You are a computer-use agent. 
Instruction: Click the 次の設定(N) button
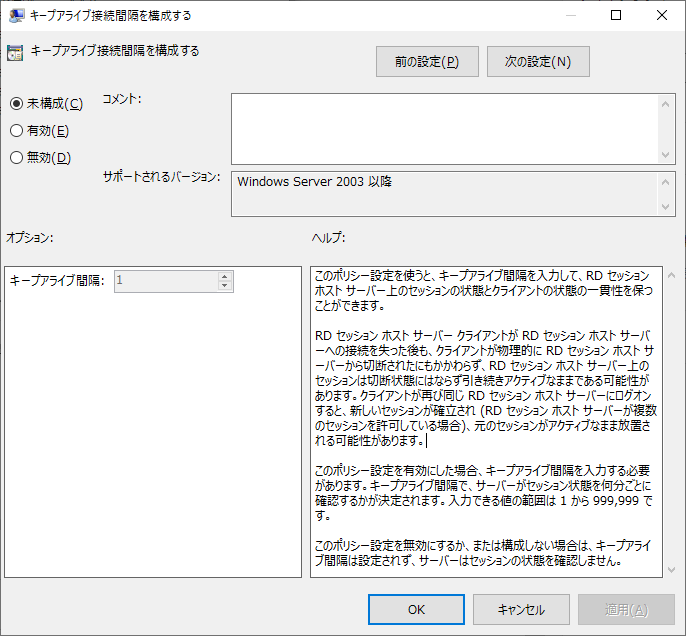(x=538, y=62)
